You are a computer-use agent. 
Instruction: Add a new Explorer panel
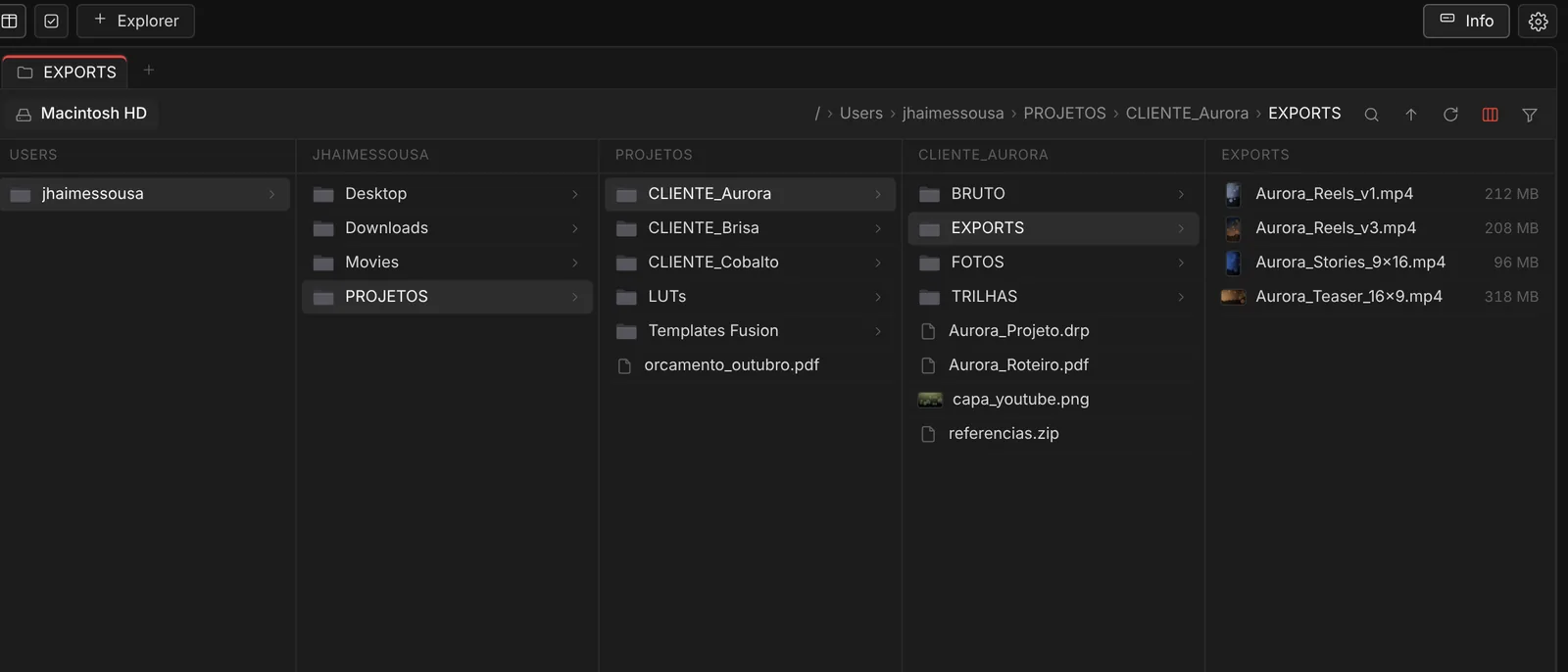pyautogui.click(x=135, y=21)
